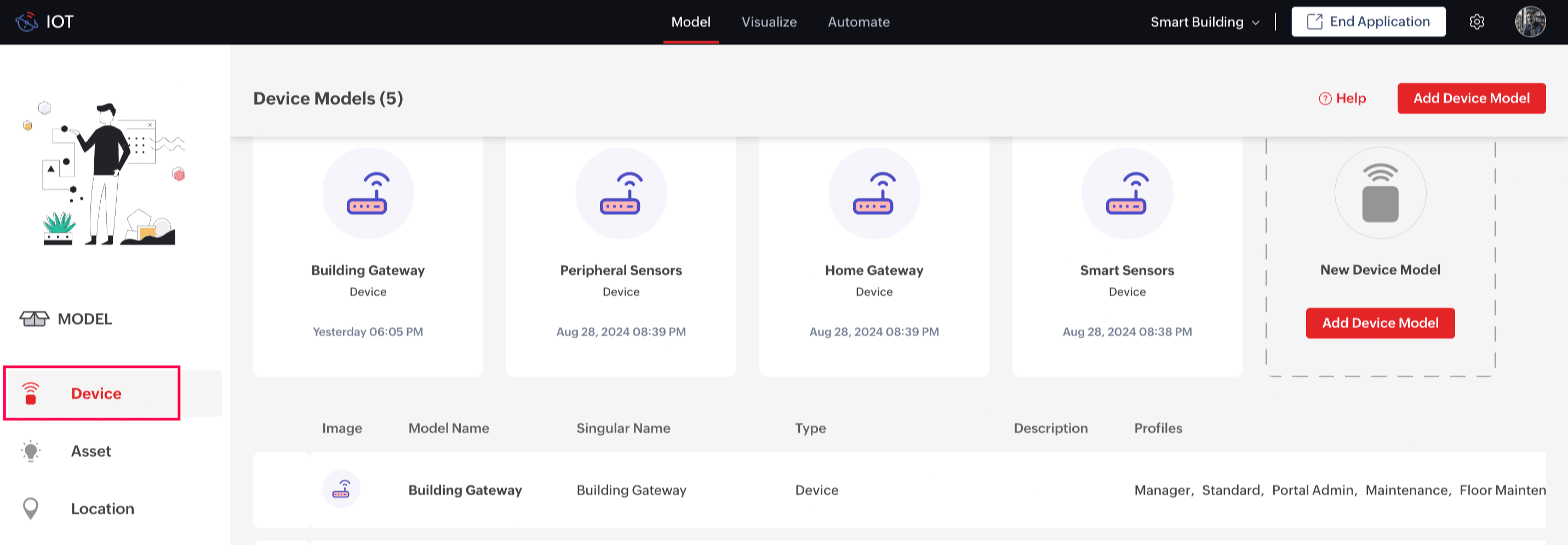Click the Aug 28, 2024 08:38 PM timestamp
Image resolution: width=1568 pixels, height=545 pixels.
(x=1128, y=332)
